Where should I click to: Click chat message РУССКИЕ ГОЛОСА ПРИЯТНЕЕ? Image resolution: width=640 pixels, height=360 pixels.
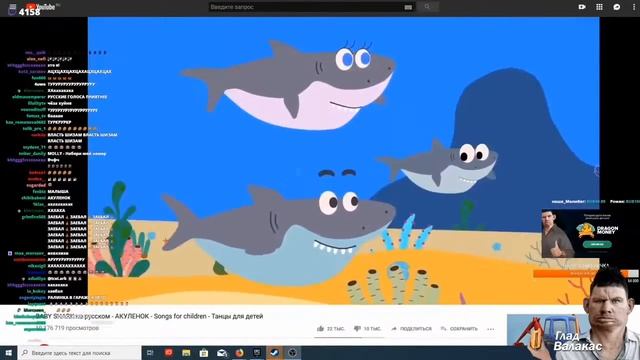[x=77, y=97]
